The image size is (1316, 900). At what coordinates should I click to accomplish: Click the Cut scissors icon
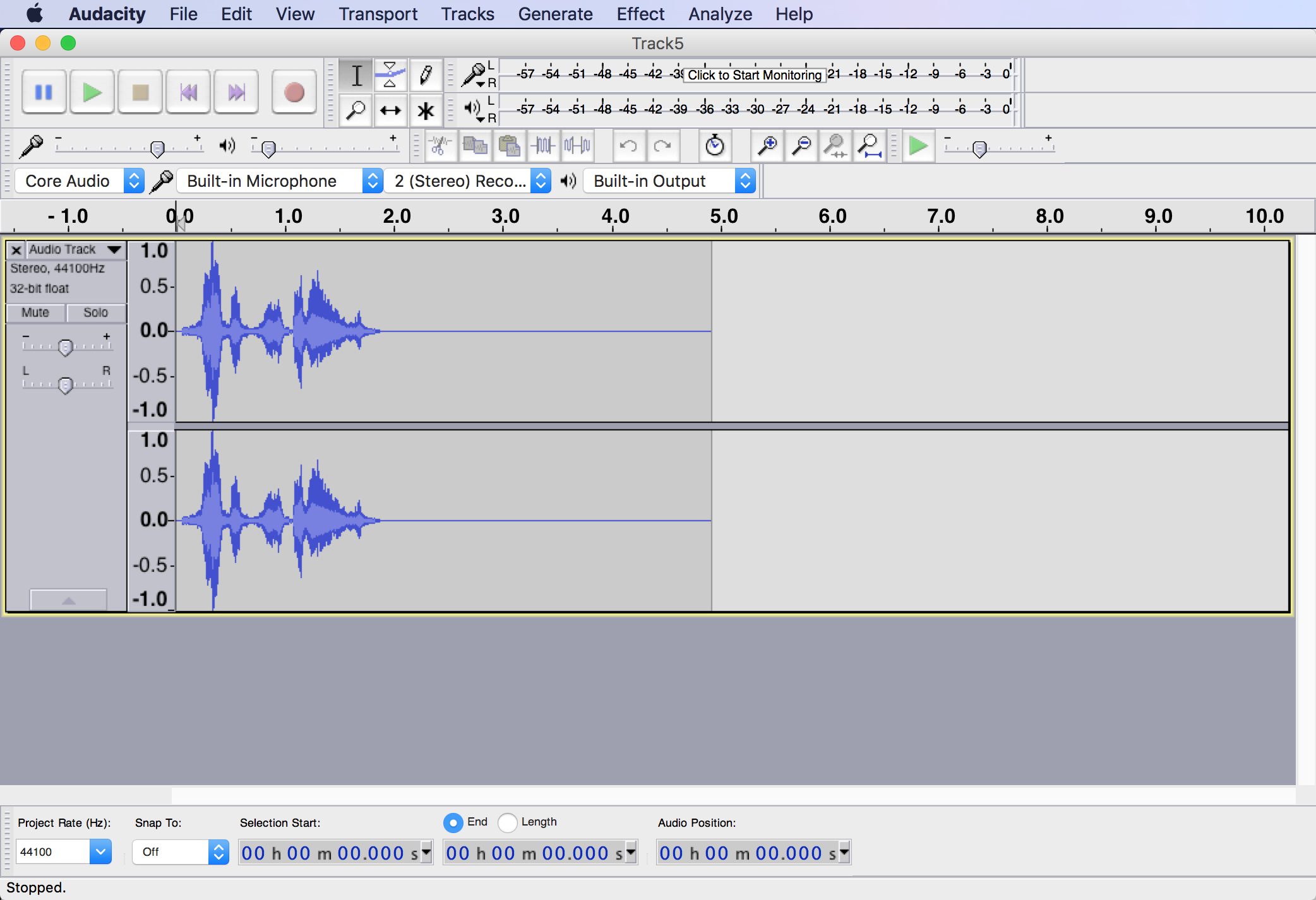pyautogui.click(x=440, y=146)
